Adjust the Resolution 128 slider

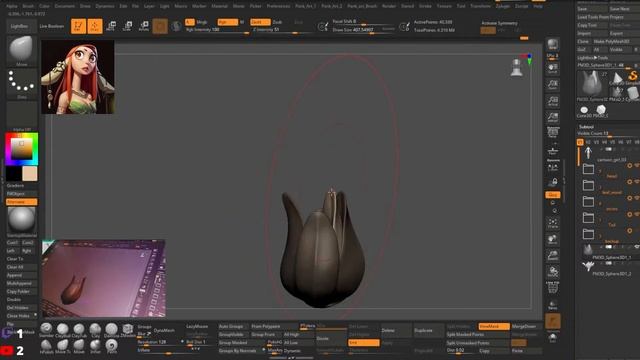pos(160,342)
